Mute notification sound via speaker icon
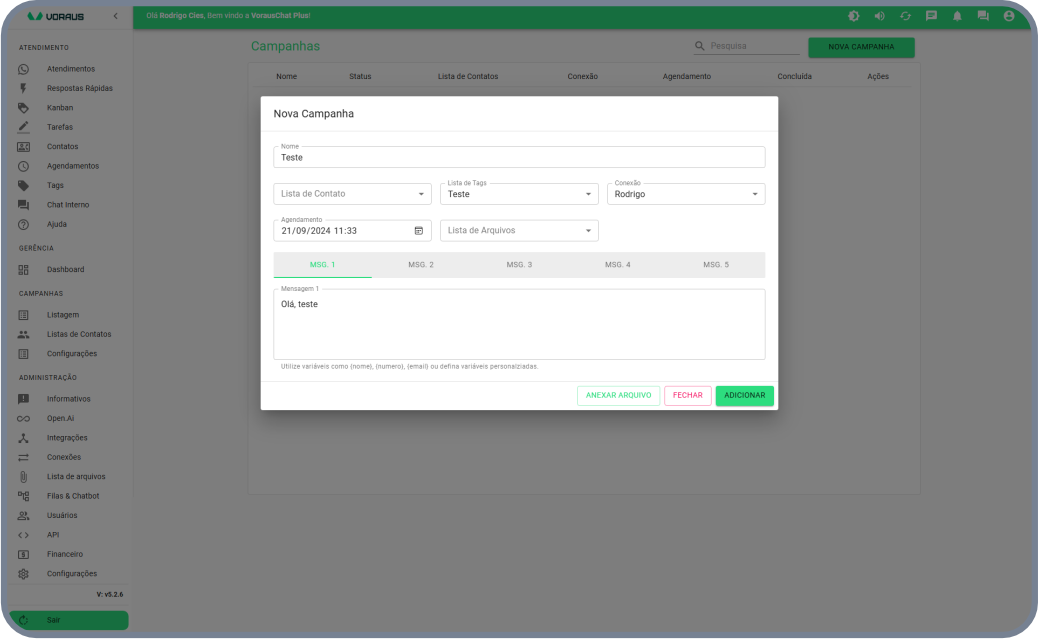 879,16
